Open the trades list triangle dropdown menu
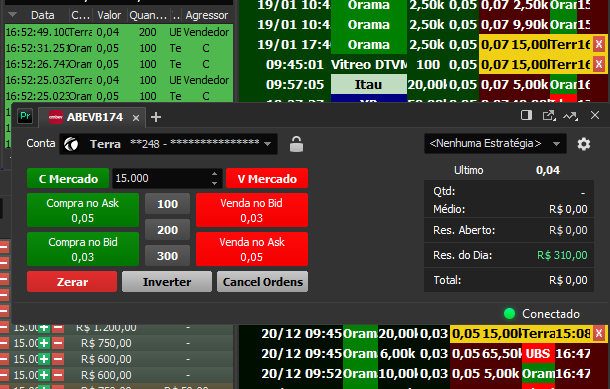 click(12, 15)
